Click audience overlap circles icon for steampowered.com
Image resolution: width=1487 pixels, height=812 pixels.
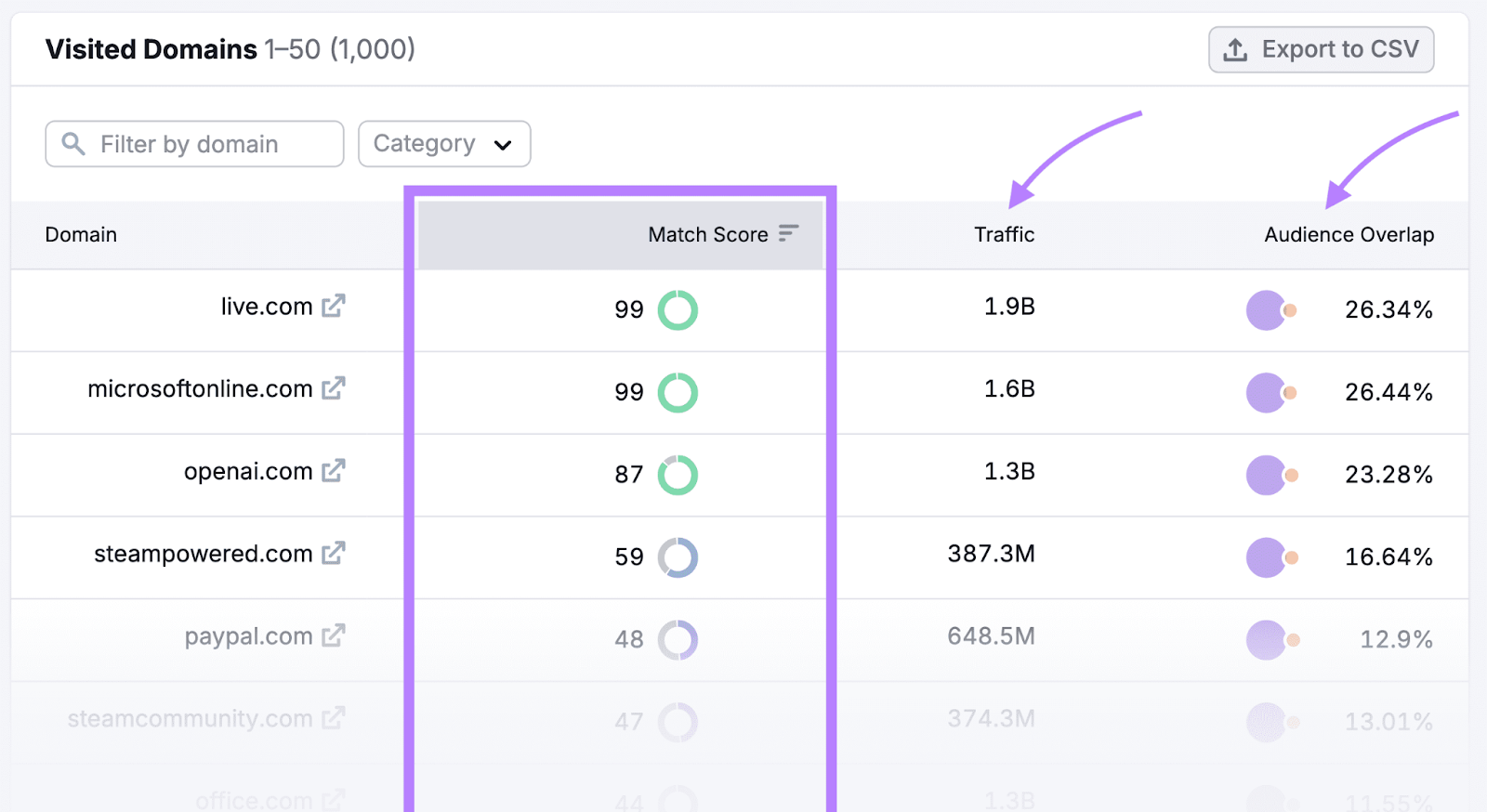point(1271,557)
